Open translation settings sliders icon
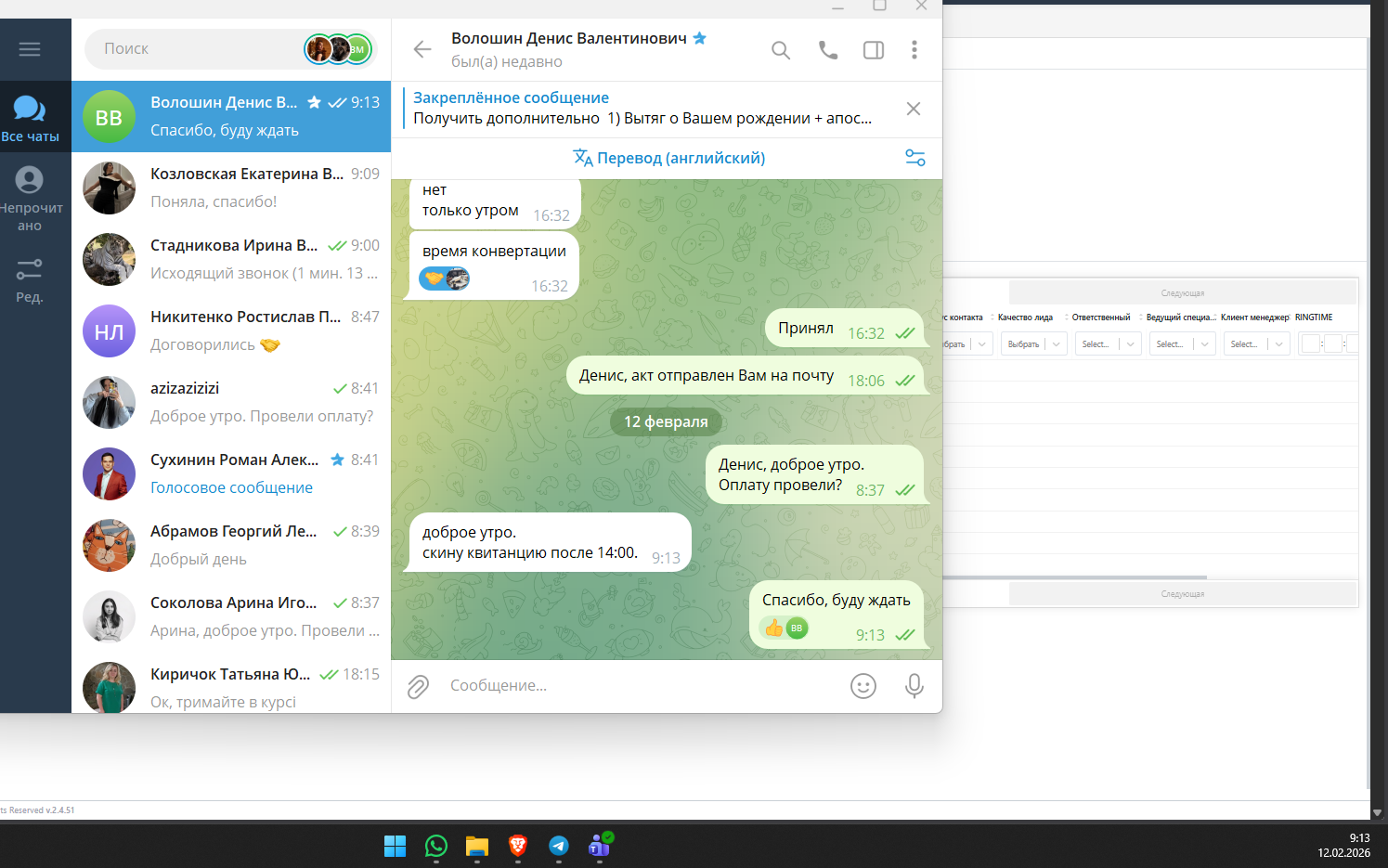This screenshot has height=868, width=1388. pos(915,158)
